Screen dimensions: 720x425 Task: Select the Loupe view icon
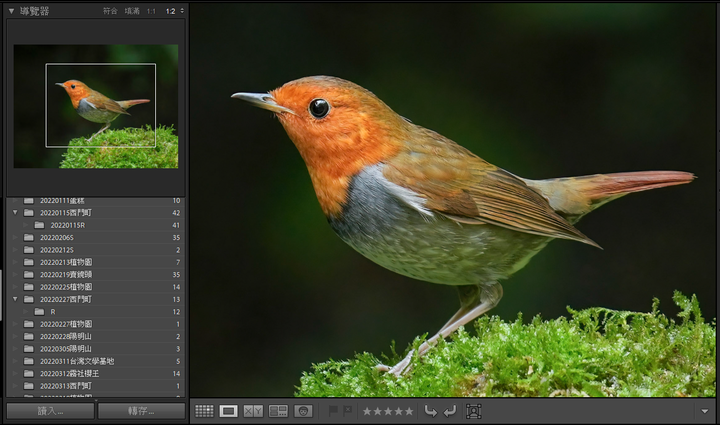click(x=229, y=411)
